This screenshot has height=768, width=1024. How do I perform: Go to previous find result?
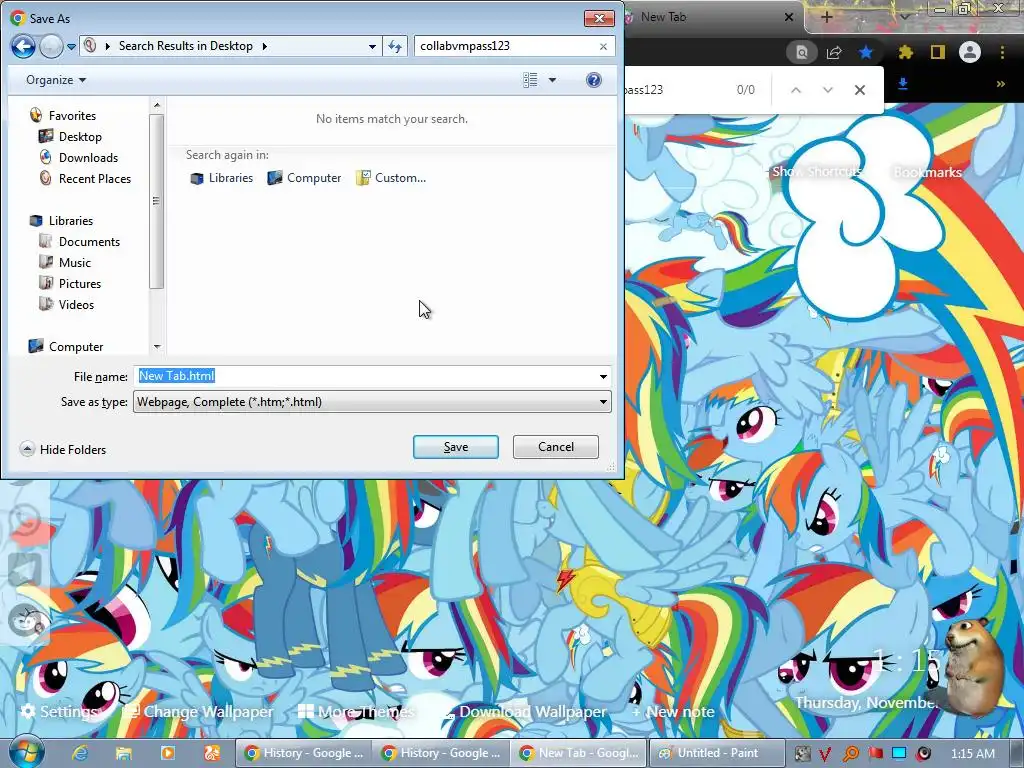pyautogui.click(x=795, y=90)
